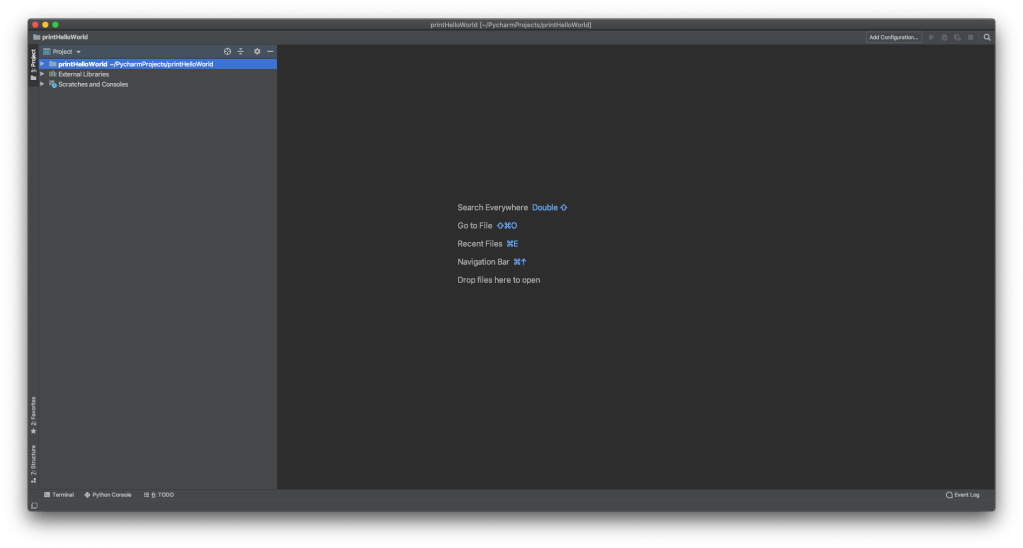The height and width of the screenshot is (548, 1023).
Task: Click the Run play icon
Action: [932, 37]
